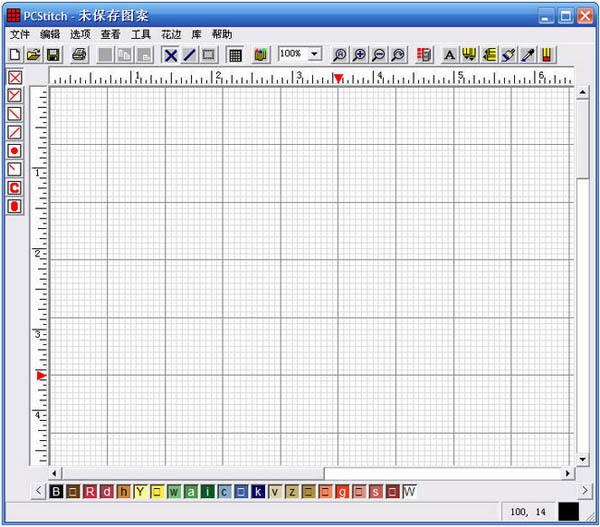Click the red and yellow pencil icon
The height and width of the screenshot is (527, 600).
547,55
